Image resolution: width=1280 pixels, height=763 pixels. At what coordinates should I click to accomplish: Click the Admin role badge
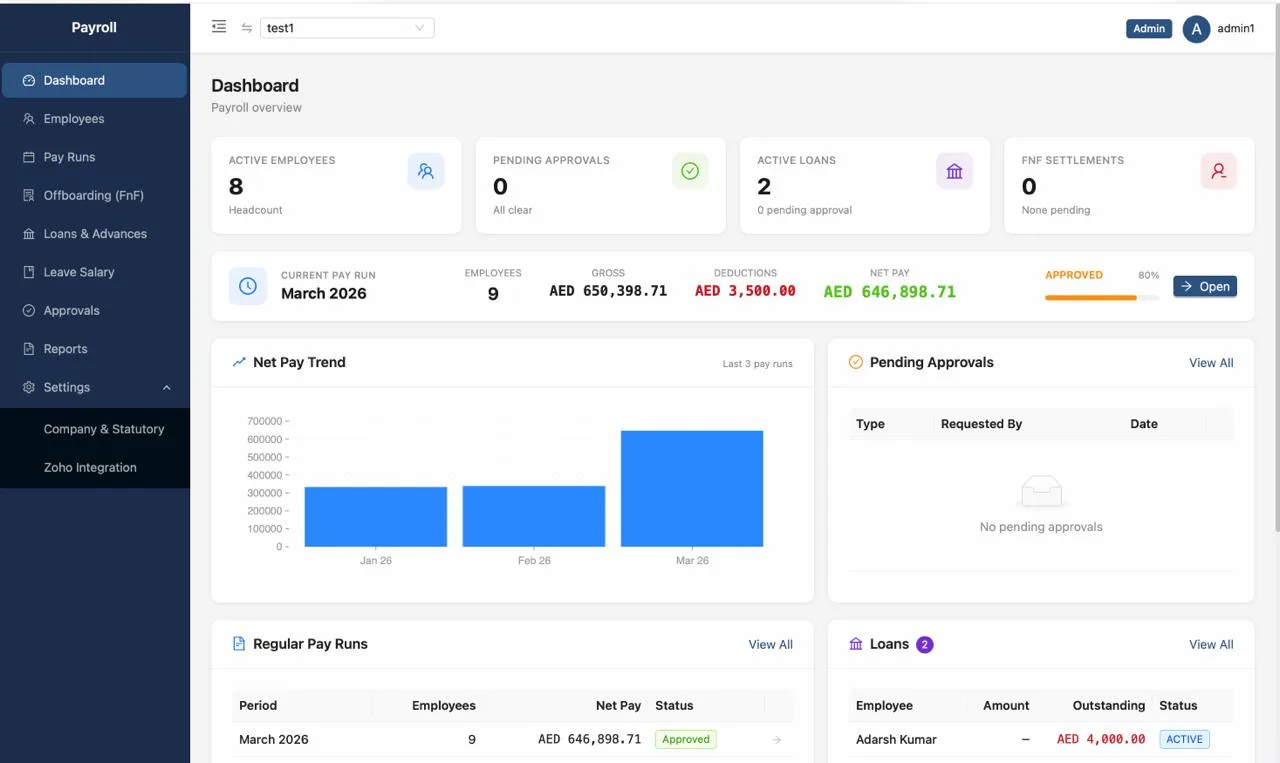1149,29
